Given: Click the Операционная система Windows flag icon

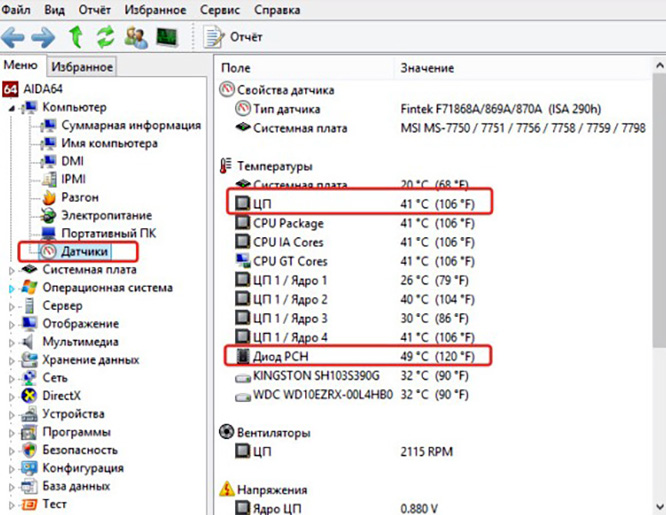Looking at the screenshot, I should point(29,288).
